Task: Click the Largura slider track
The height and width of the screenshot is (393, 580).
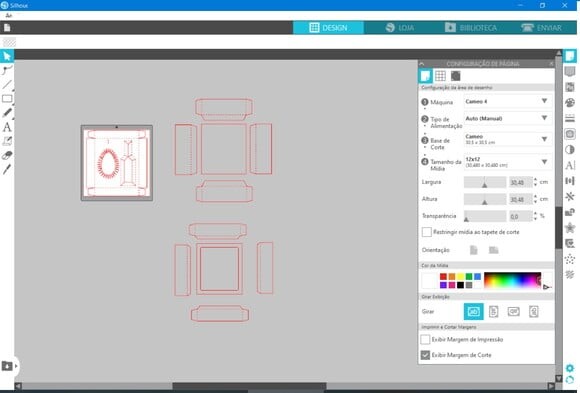Action: point(485,182)
